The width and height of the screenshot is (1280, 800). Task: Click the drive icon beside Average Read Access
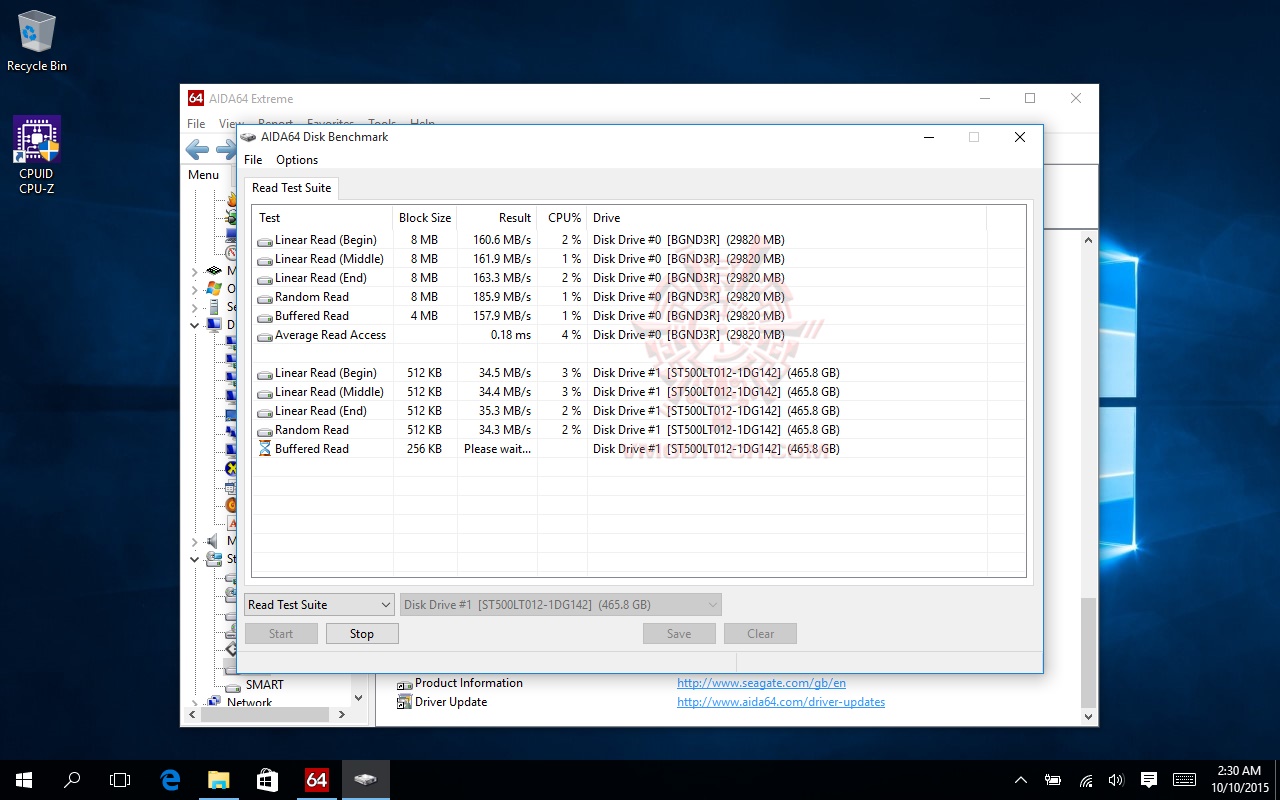[265, 336]
